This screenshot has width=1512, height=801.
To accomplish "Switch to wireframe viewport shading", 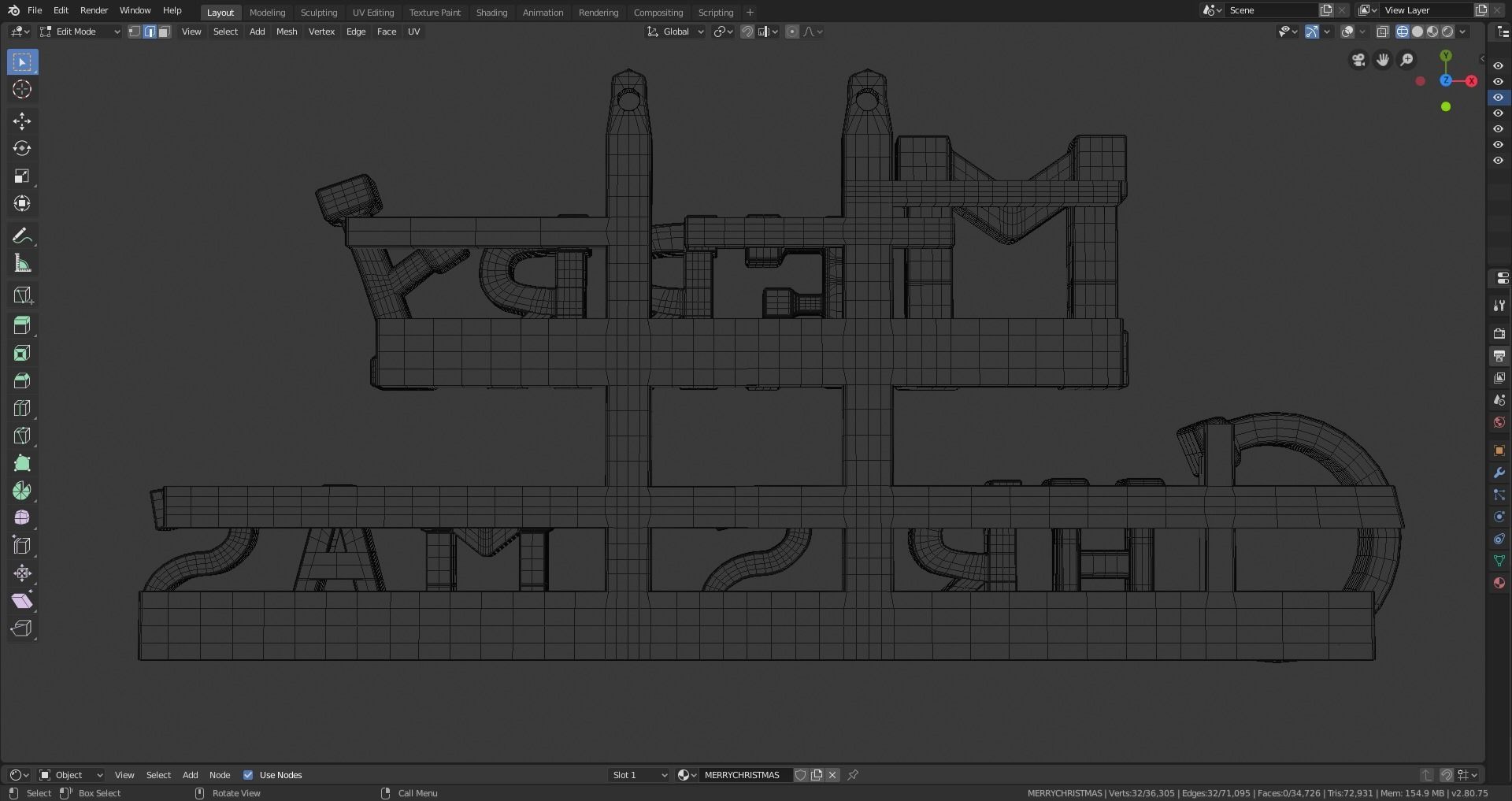I will point(1403,32).
